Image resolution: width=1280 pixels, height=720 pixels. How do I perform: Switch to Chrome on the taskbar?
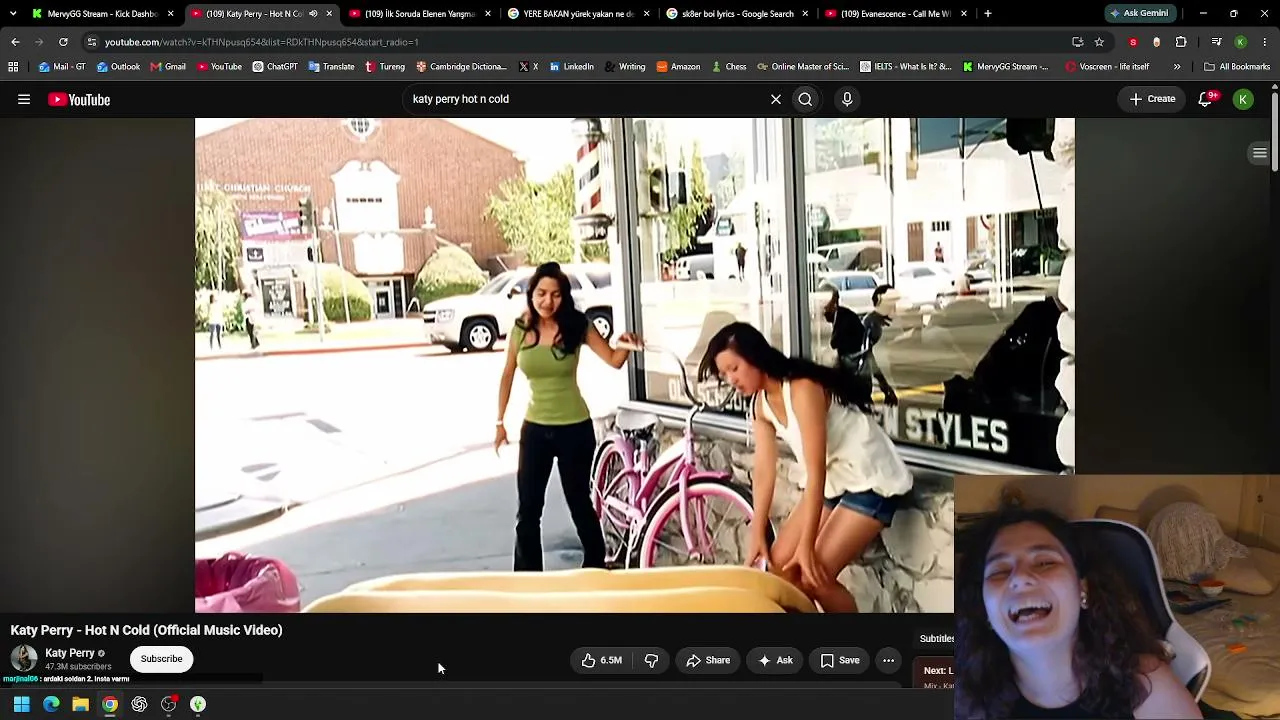110,704
